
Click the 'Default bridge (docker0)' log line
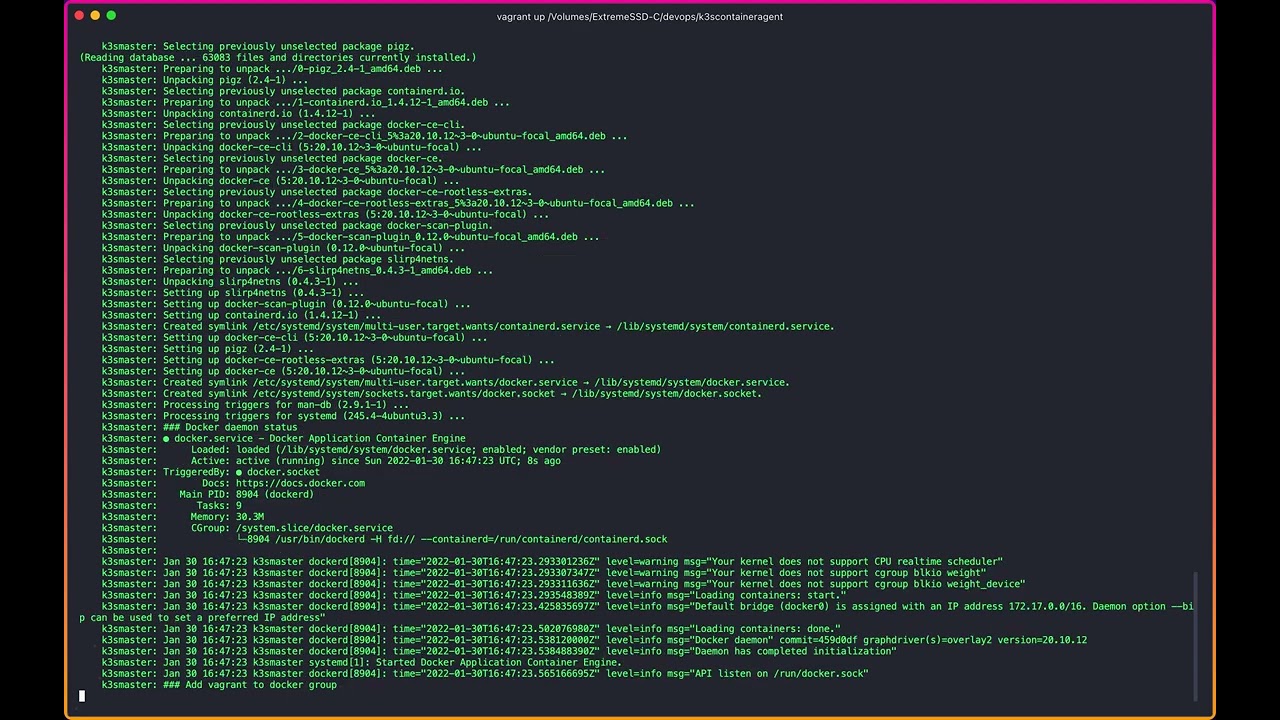tap(636, 612)
